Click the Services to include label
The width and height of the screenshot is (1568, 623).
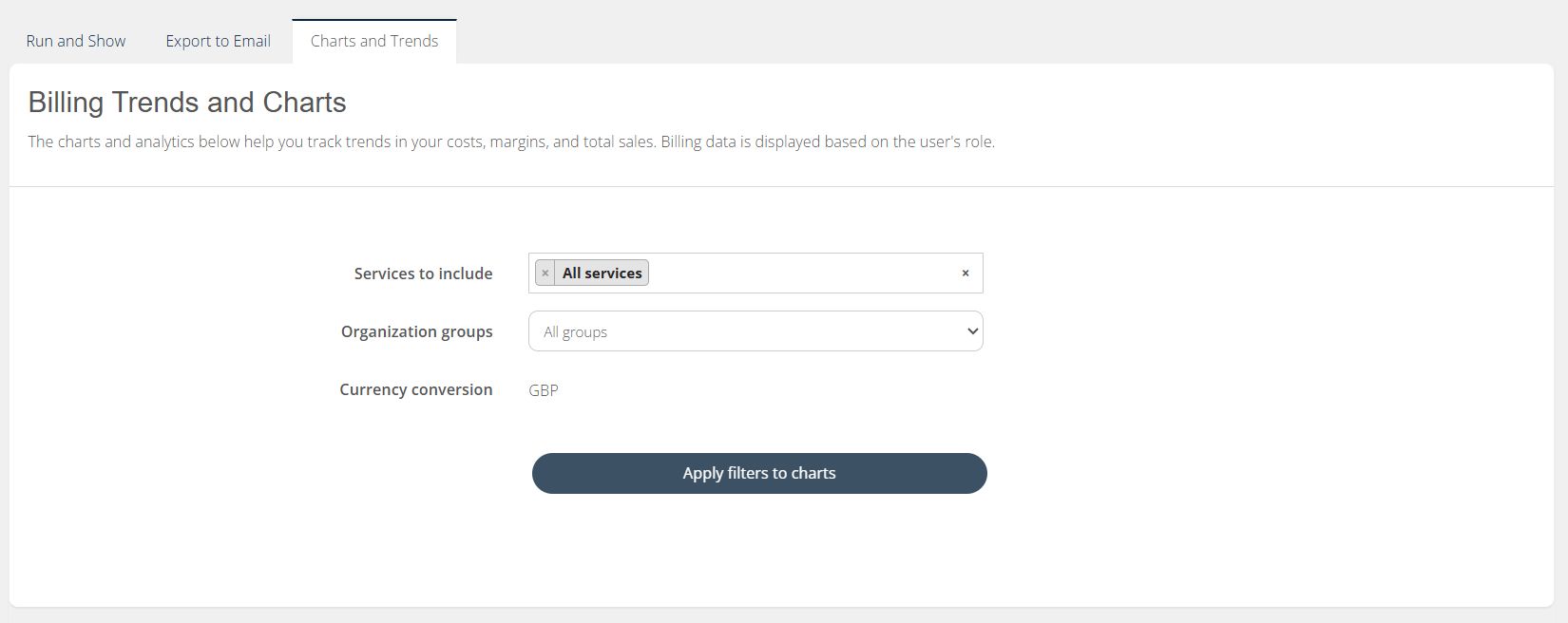[423, 274]
